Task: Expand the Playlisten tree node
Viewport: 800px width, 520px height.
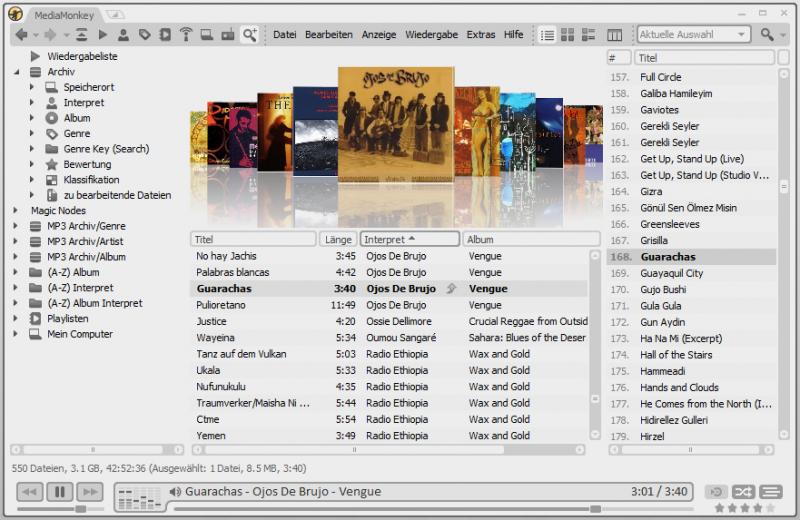Action: [16, 319]
